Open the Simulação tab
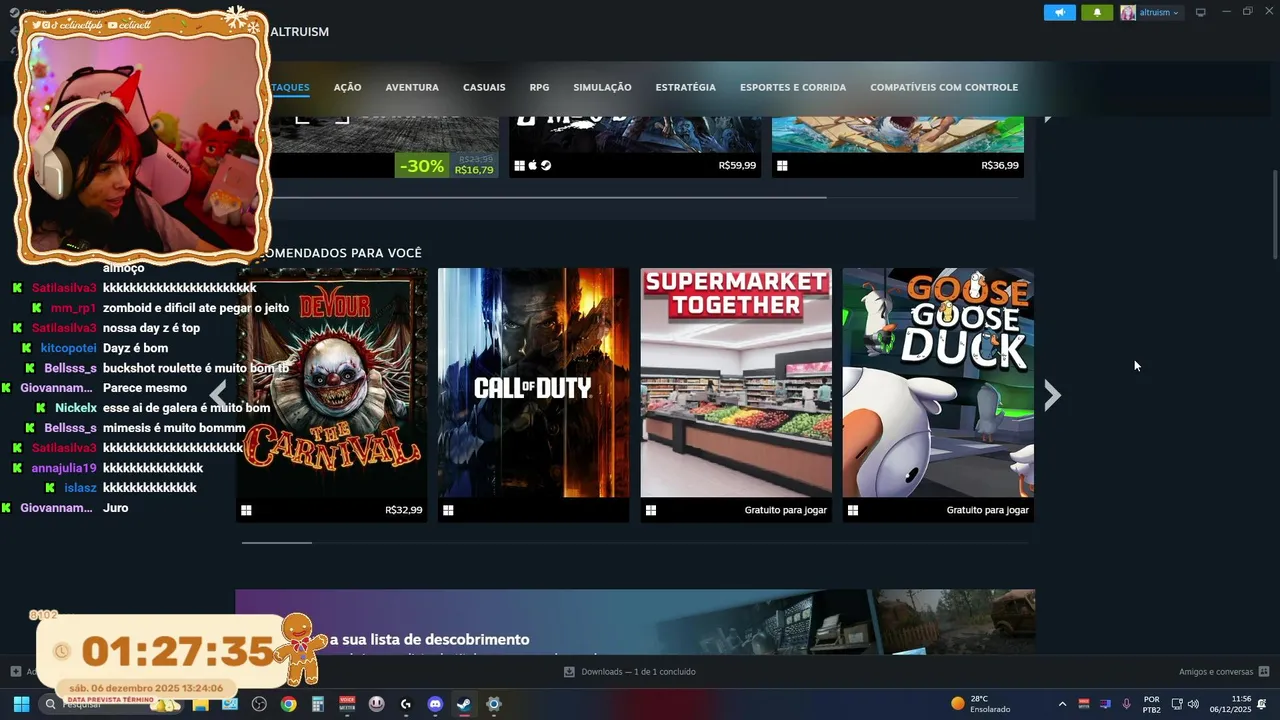1280x720 pixels. point(602,87)
